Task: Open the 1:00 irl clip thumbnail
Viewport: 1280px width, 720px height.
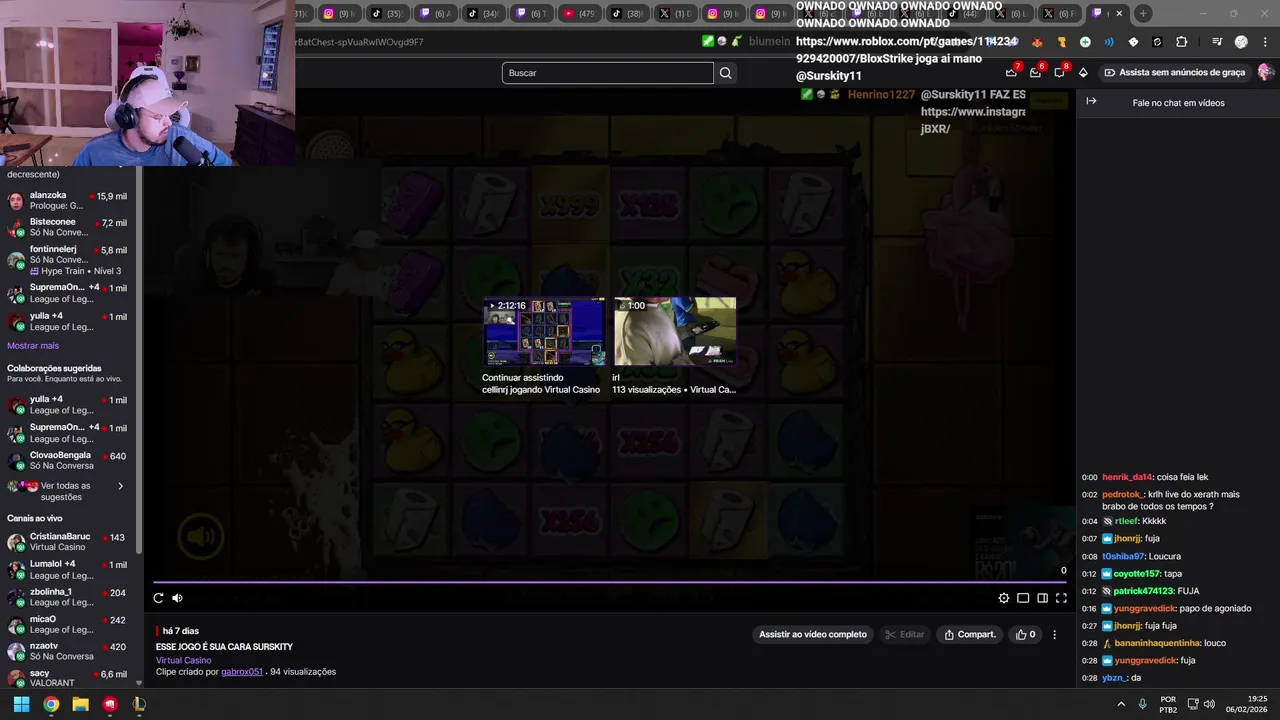Action: click(x=674, y=331)
